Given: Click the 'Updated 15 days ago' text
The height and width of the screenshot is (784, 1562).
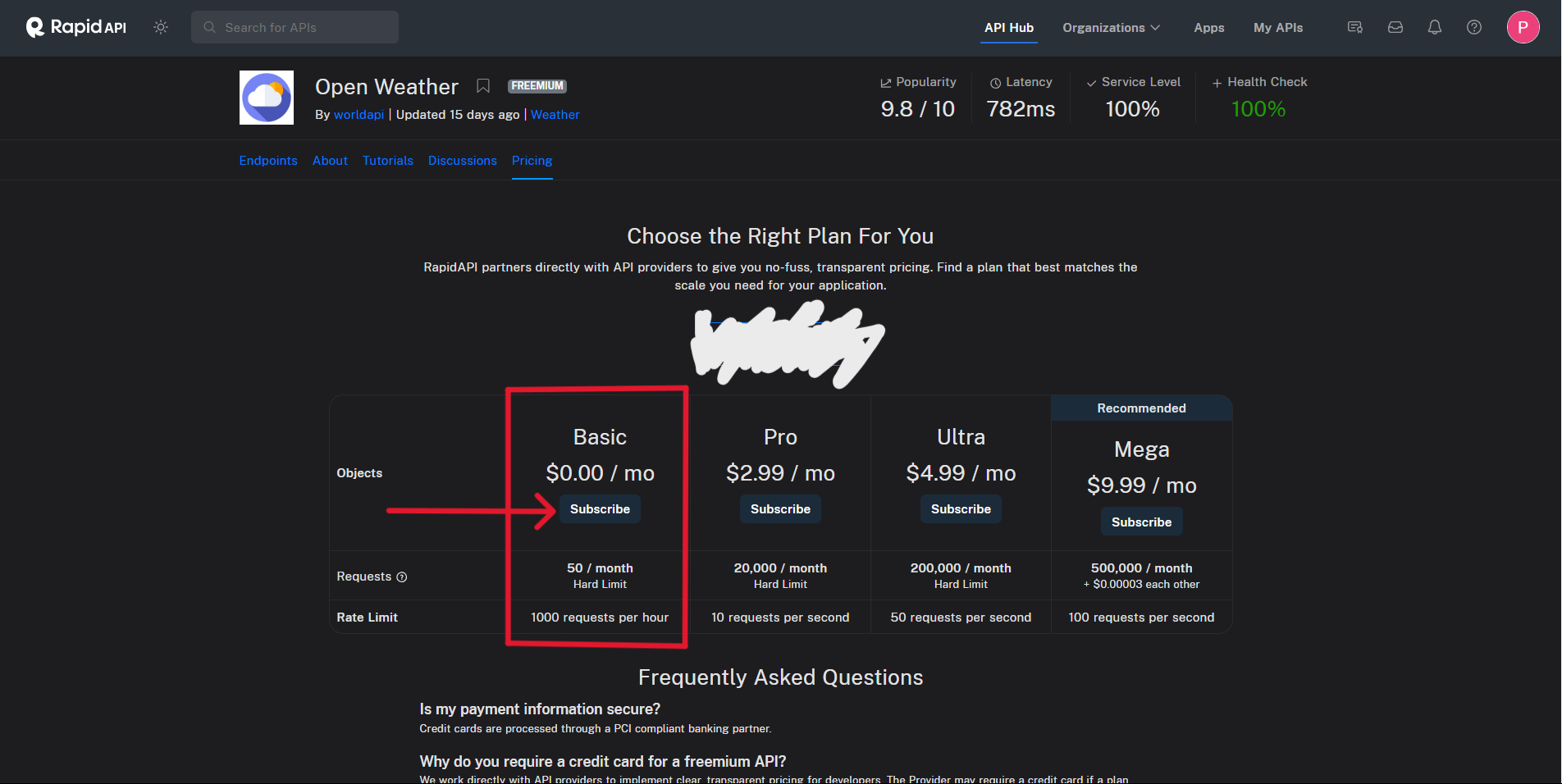Looking at the screenshot, I should click(458, 115).
